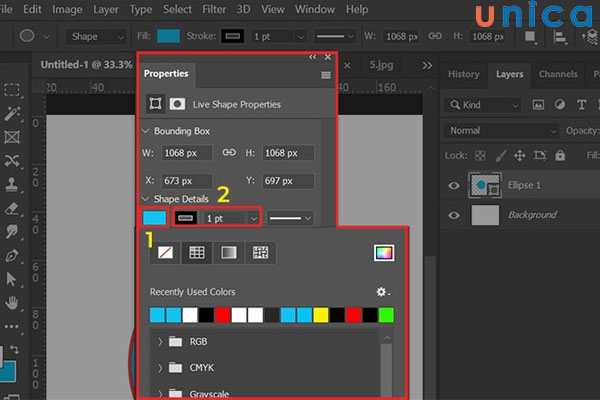
Task: Swap foreground and background colors
Action: coord(15,349)
